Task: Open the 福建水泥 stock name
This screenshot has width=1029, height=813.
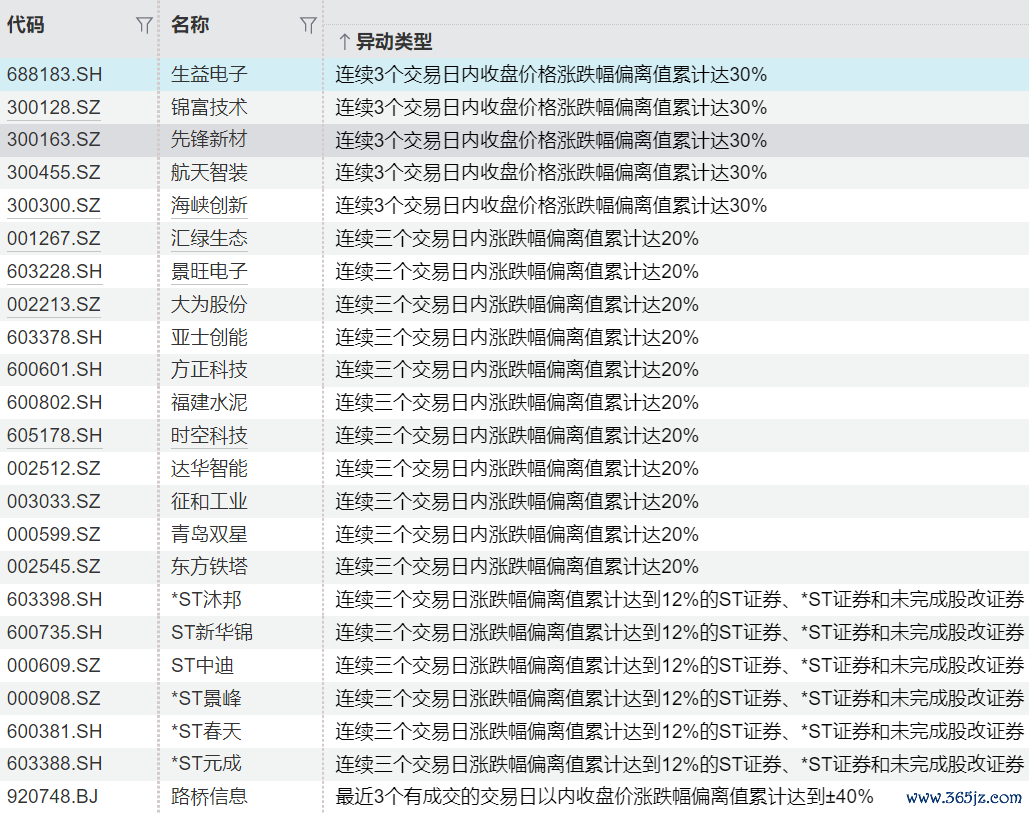Action: click(209, 403)
